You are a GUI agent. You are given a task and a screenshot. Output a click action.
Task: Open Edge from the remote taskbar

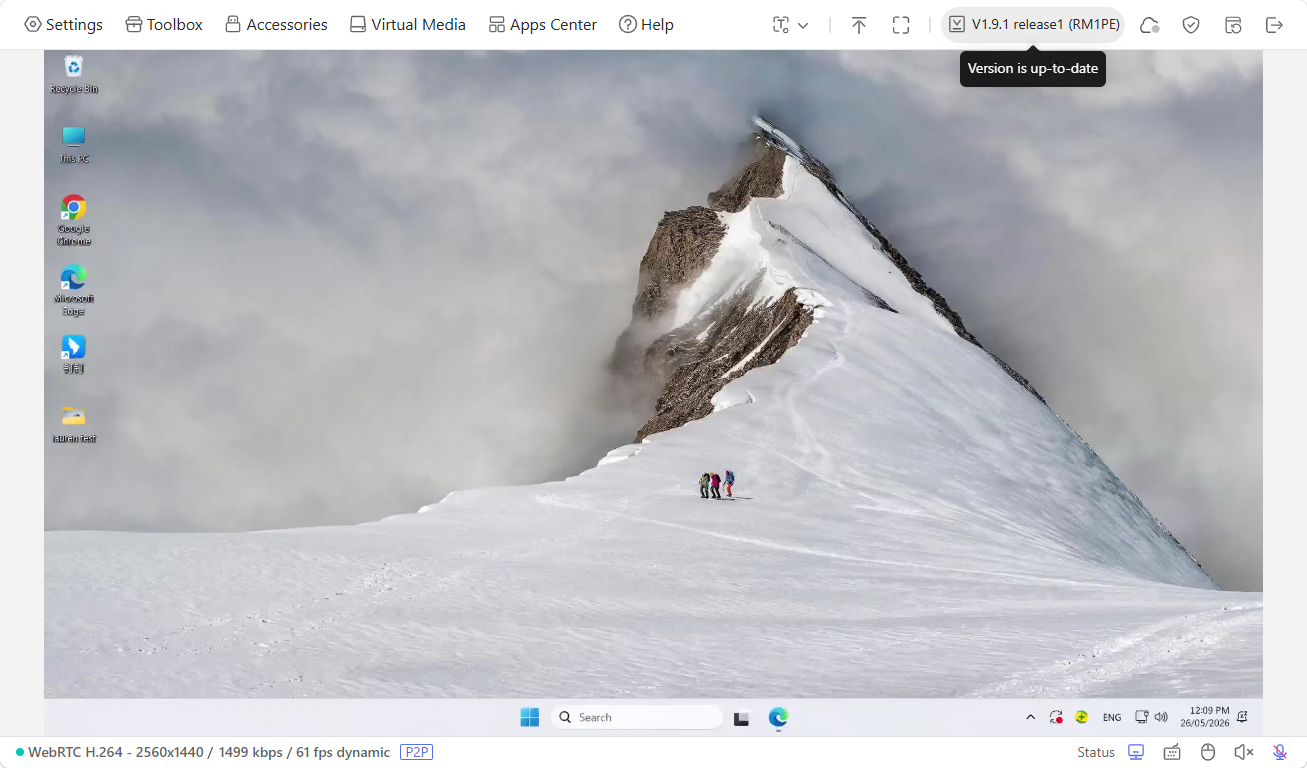(x=778, y=717)
